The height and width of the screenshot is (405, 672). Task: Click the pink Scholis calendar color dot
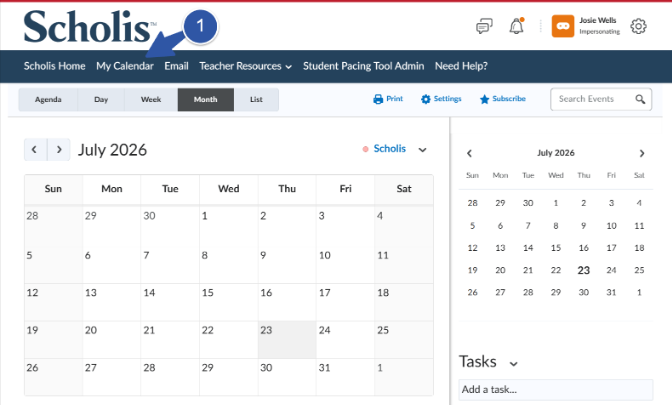coord(366,149)
